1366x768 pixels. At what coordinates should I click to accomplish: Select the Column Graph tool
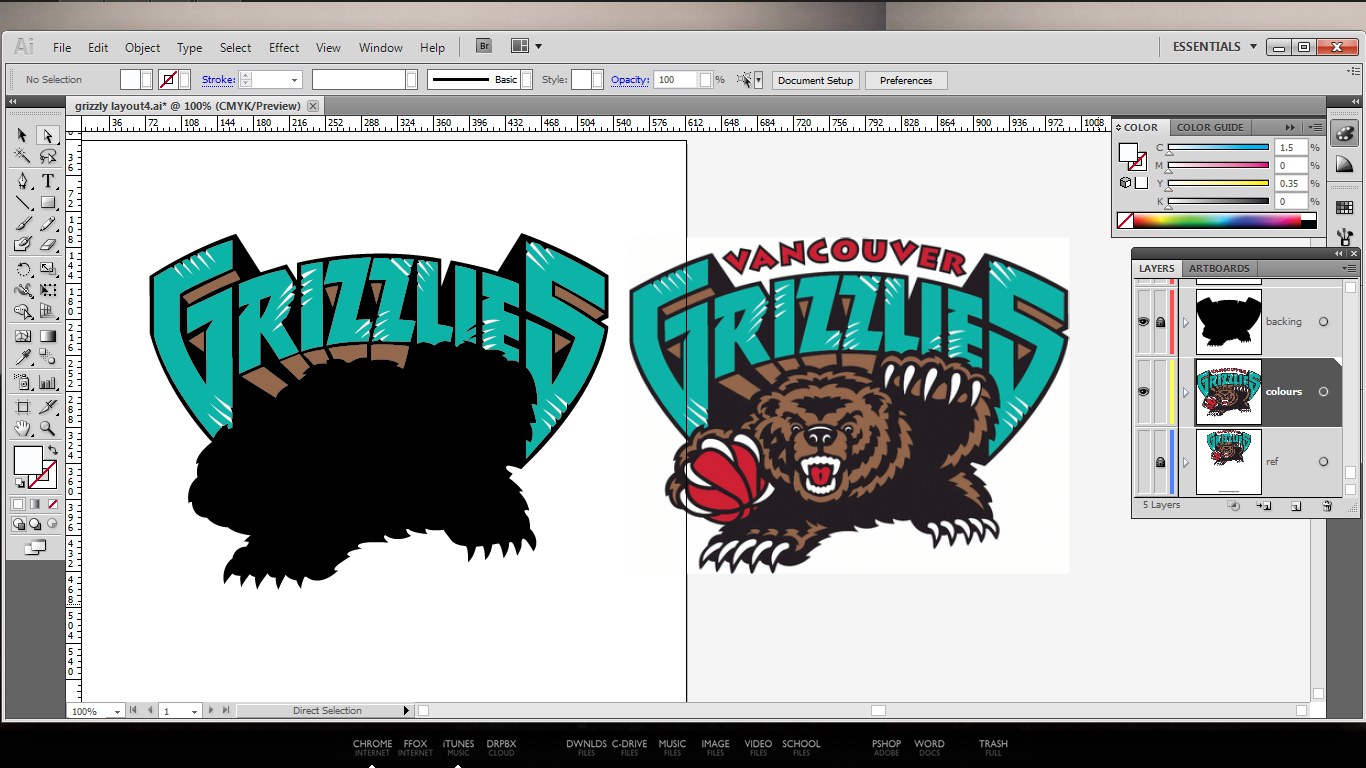[47, 382]
